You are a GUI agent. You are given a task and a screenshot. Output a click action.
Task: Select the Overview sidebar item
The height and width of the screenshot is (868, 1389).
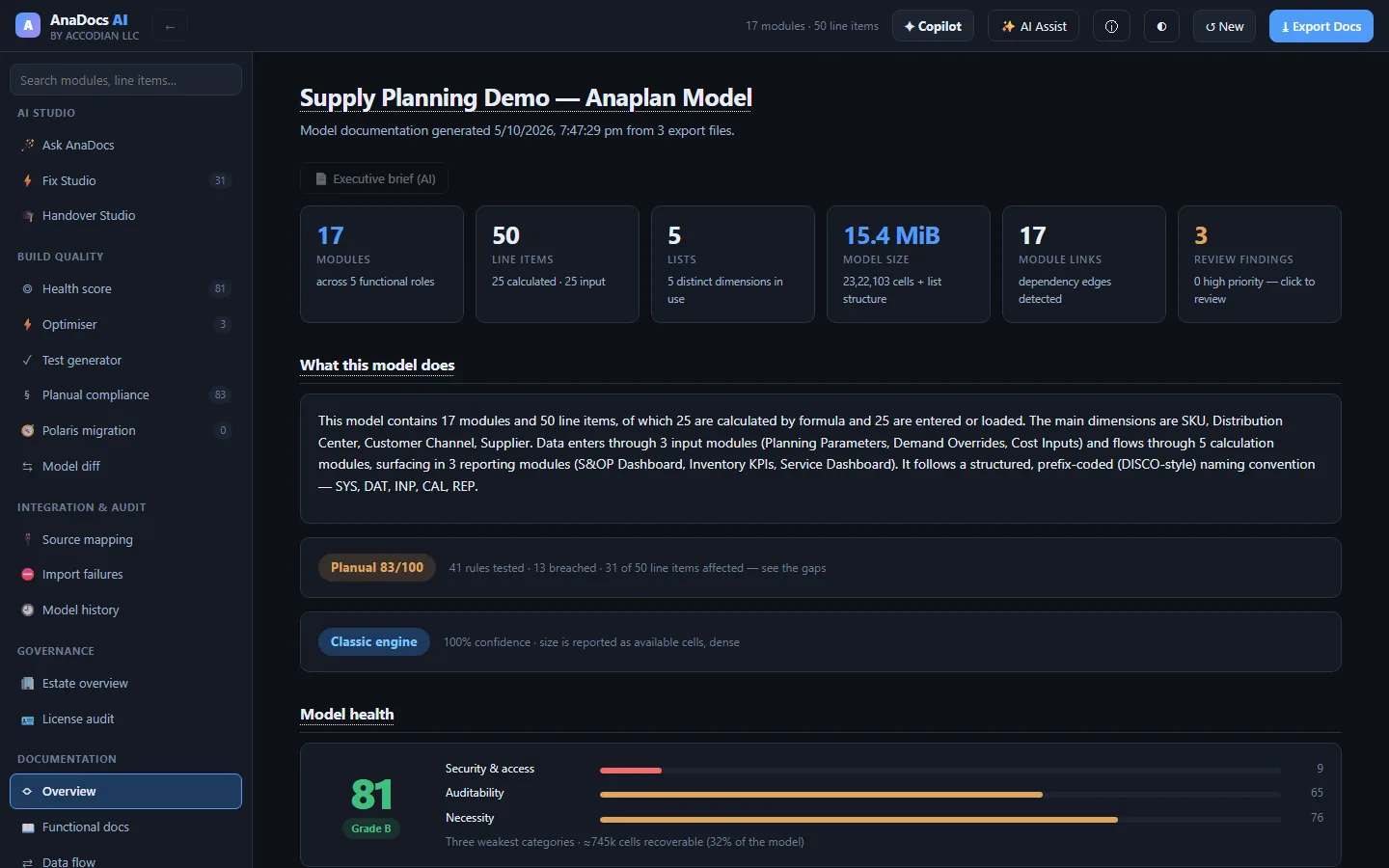(125, 791)
